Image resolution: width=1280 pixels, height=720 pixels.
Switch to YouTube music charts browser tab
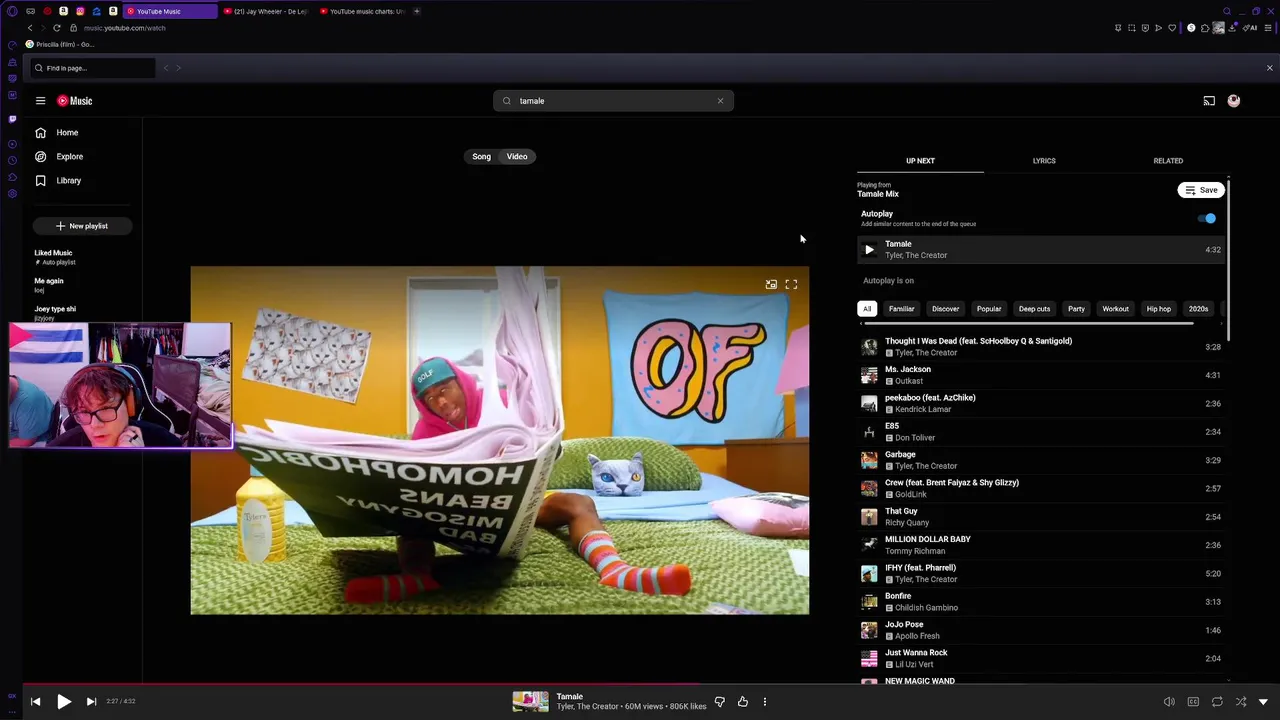(x=361, y=11)
